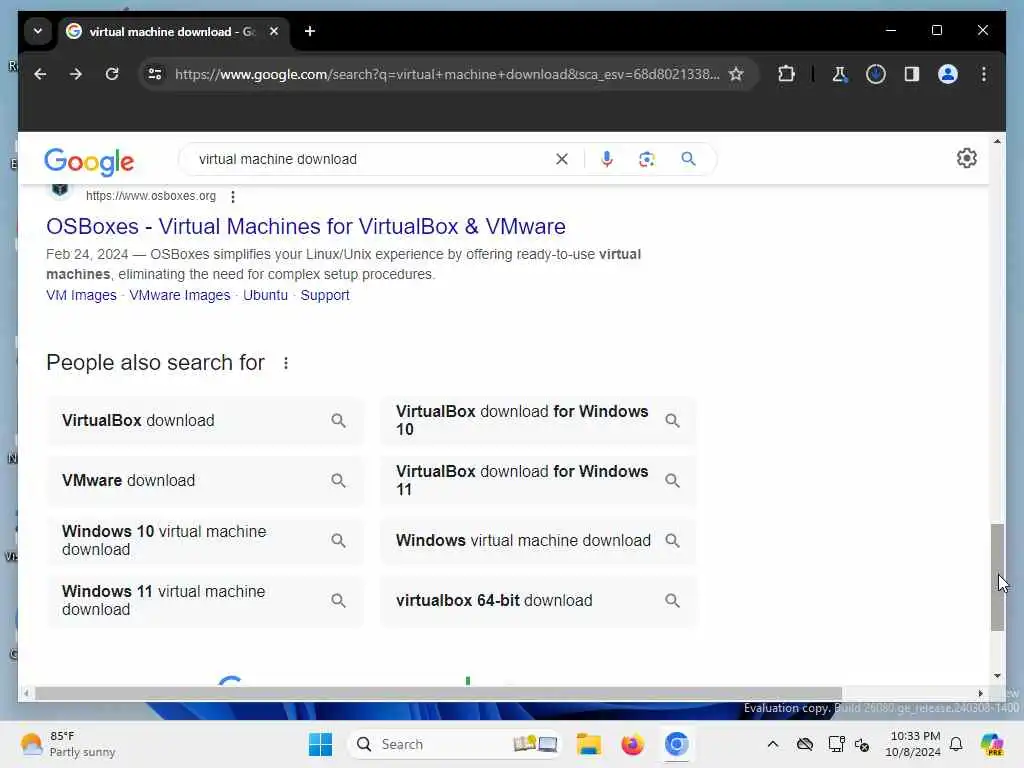Screen dimensions: 1024x768
Task: Go forward one page in Chrome
Action: pos(76,74)
